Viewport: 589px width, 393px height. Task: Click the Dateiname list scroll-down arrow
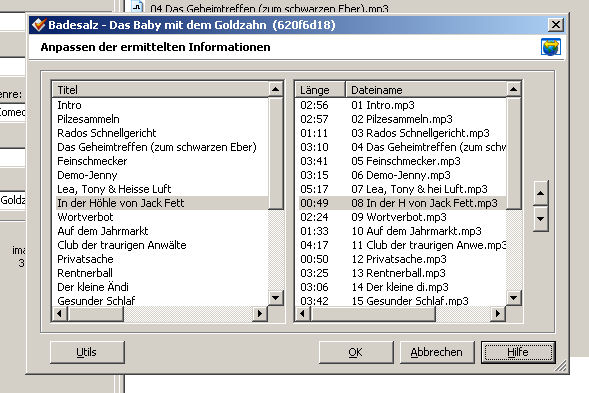click(x=513, y=298)
